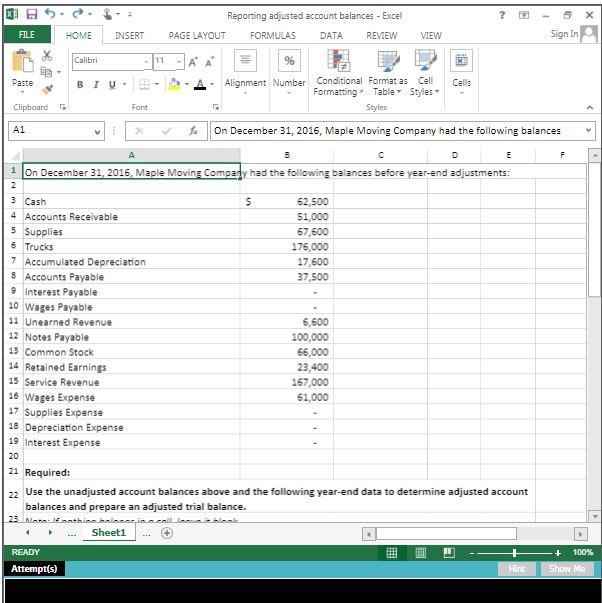Open Cell Styles gallery

tap(425, 73)
